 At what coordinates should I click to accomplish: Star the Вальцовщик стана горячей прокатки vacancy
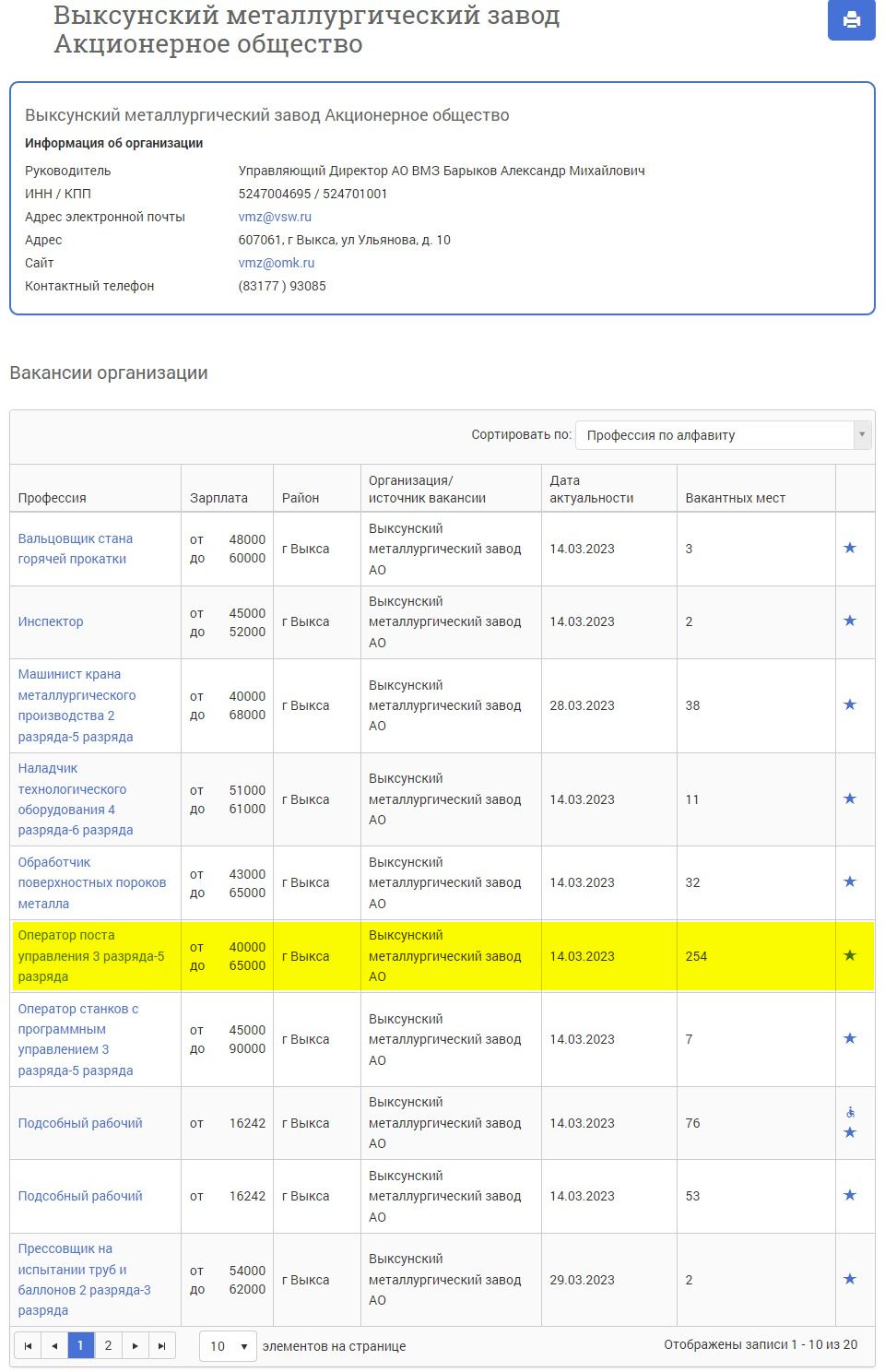click(x=850, y=548)
